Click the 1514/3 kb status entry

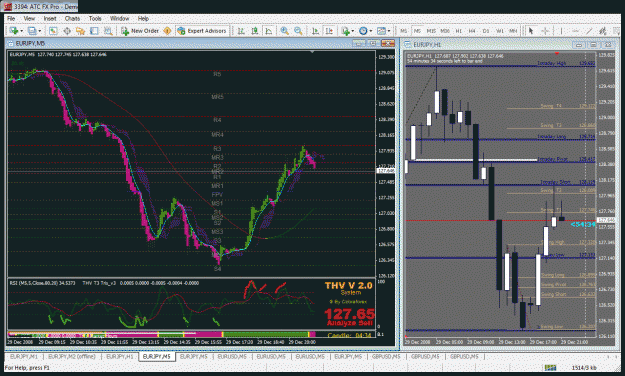coord(584,367)
